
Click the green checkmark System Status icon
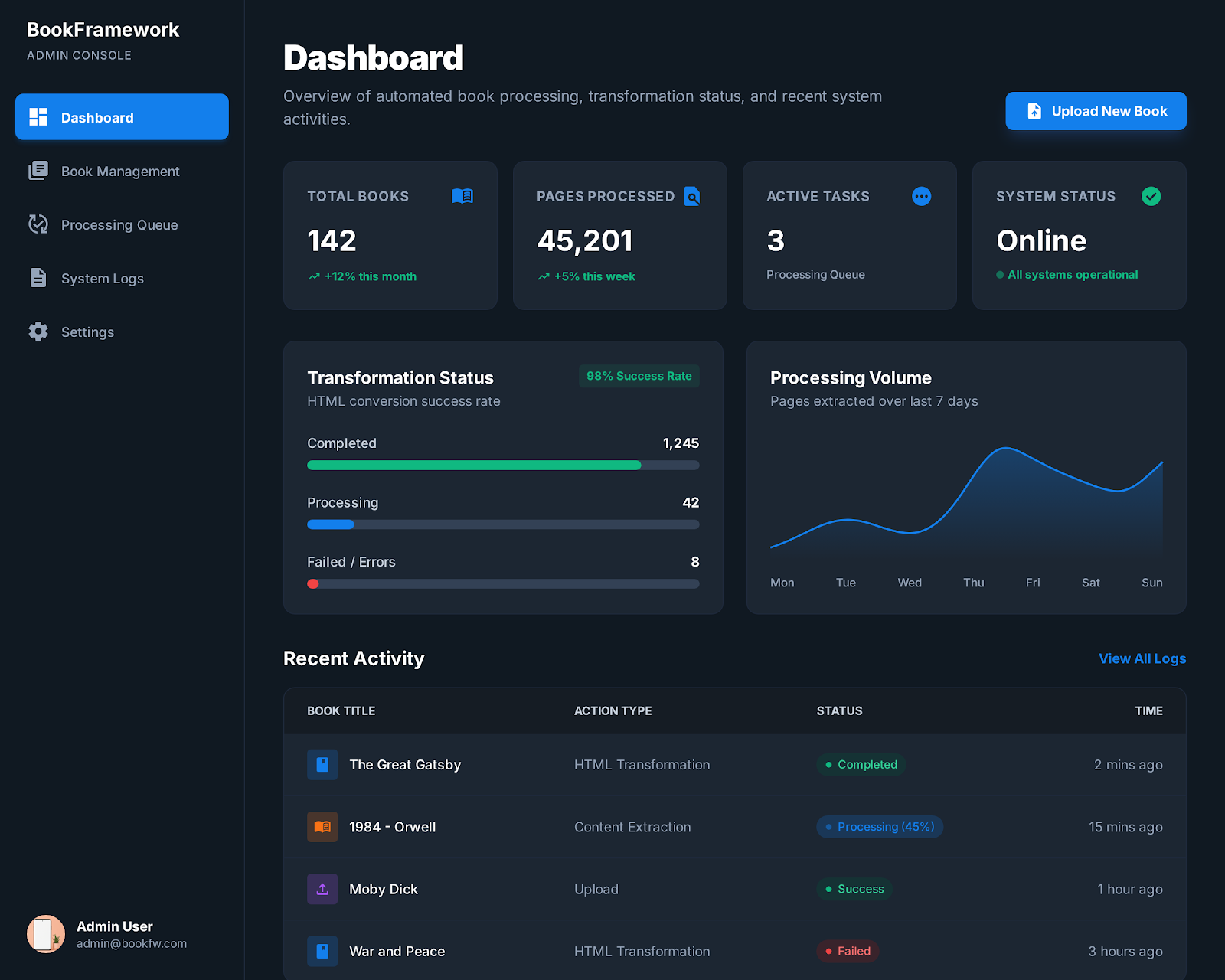pos(1151,196)
